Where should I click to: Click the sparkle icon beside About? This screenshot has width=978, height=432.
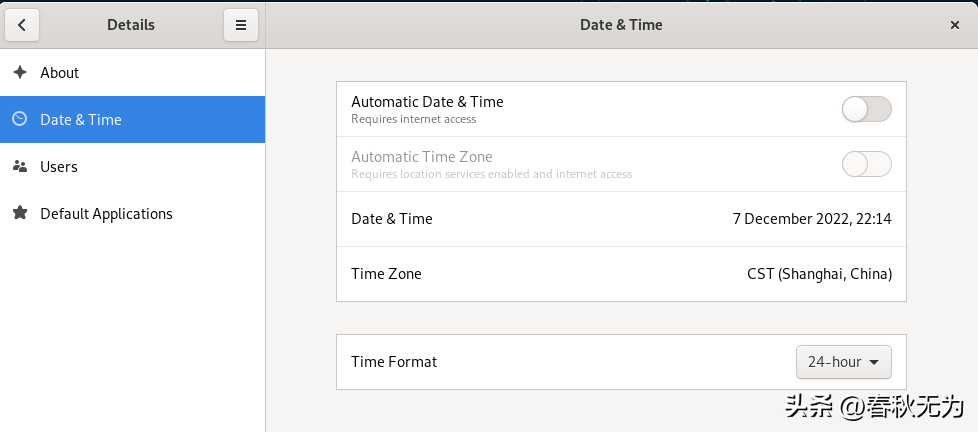(19, 73)
